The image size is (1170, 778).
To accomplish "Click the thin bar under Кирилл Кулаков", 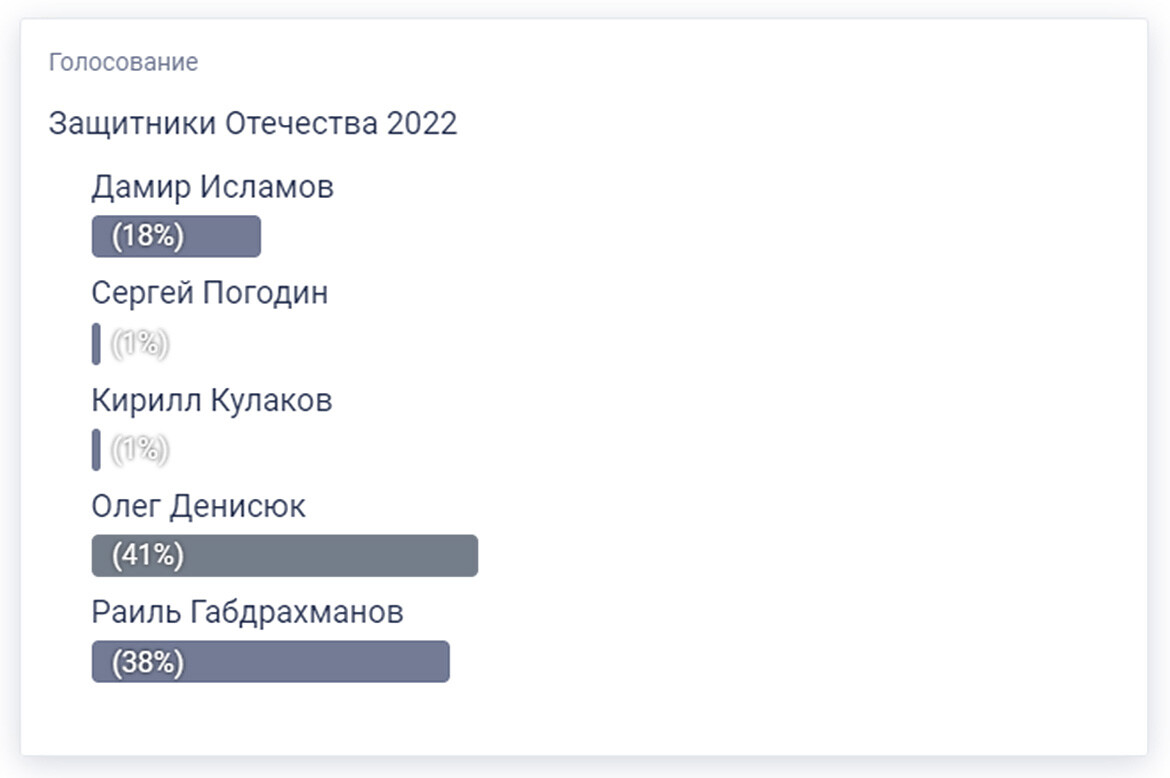I will [x=96, y=450].
